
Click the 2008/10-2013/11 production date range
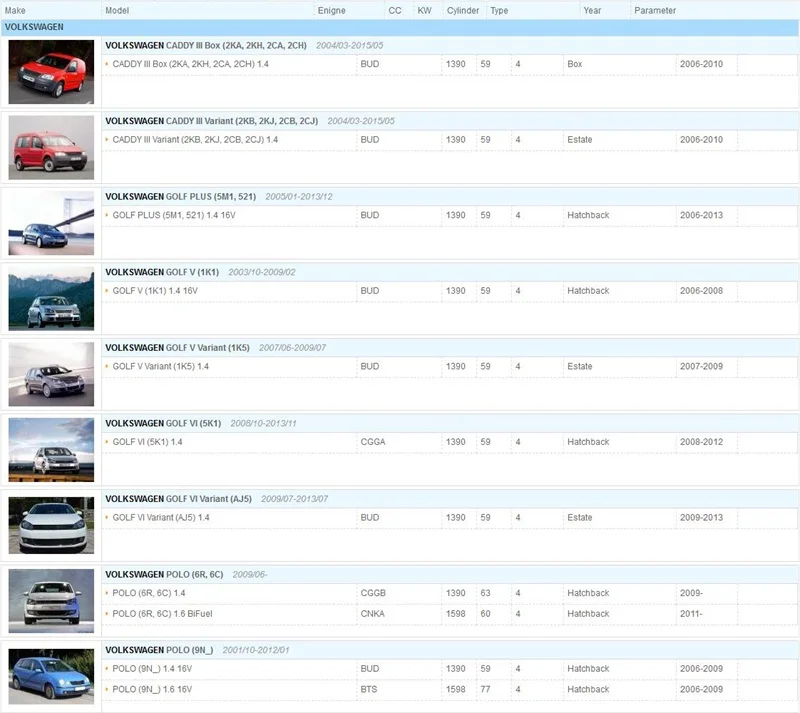coord(263,423)
